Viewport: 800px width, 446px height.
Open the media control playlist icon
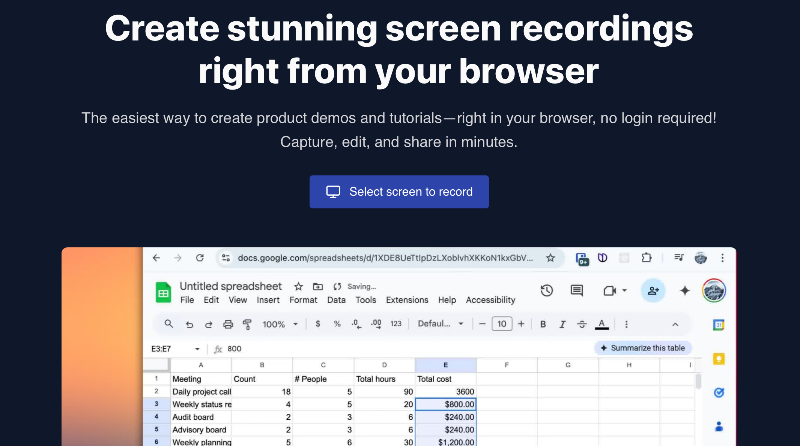pyautogui.click(x=679, y=258)
